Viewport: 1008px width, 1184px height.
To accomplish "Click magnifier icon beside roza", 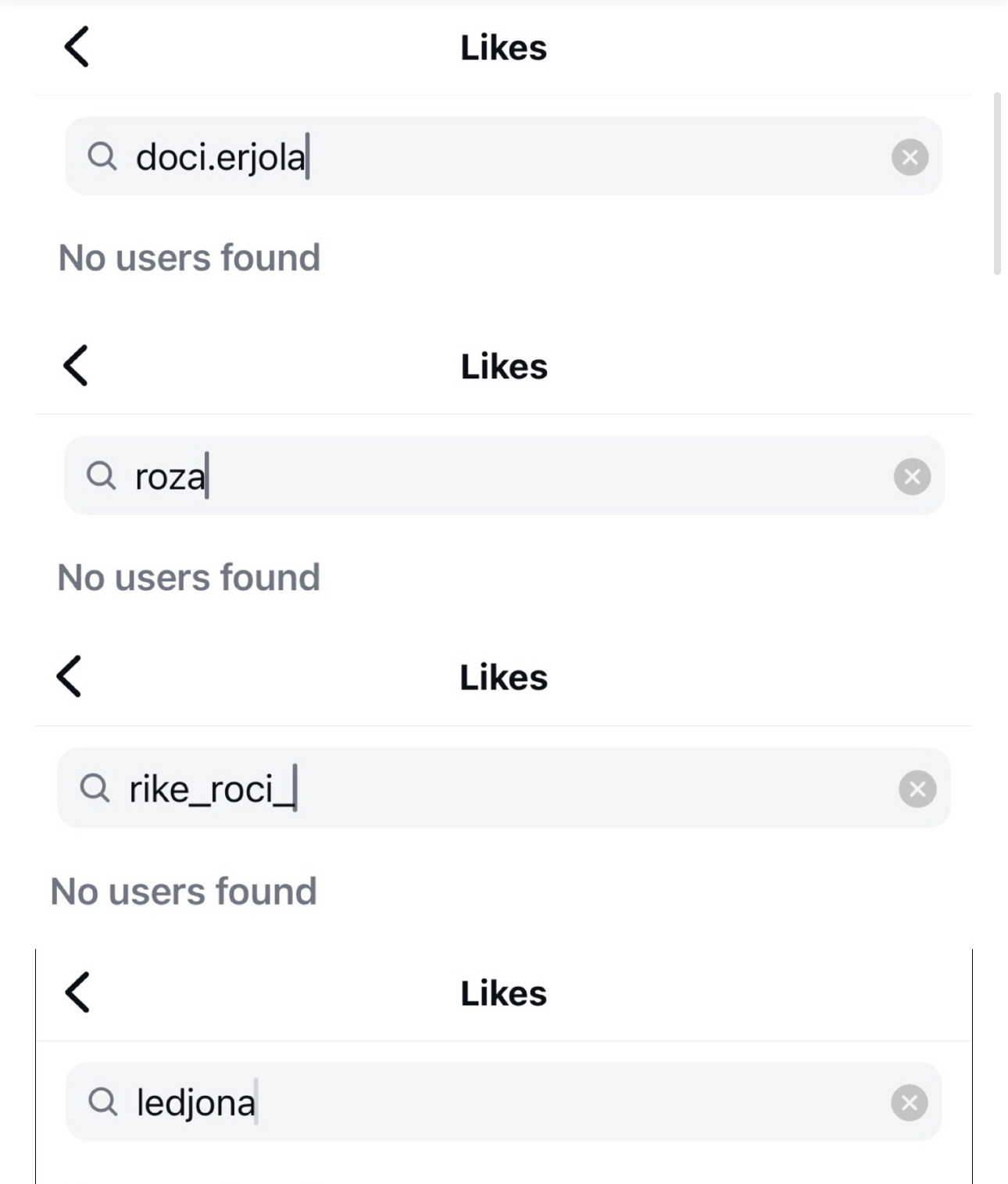I will pos(101,475).
